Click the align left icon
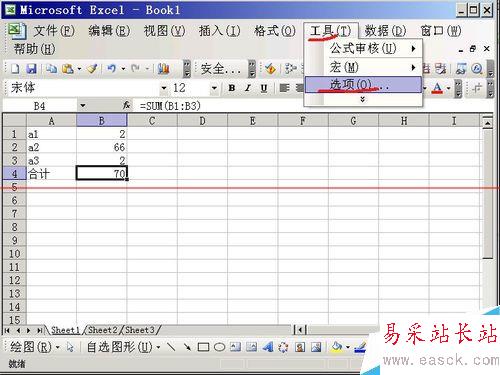 284,88
